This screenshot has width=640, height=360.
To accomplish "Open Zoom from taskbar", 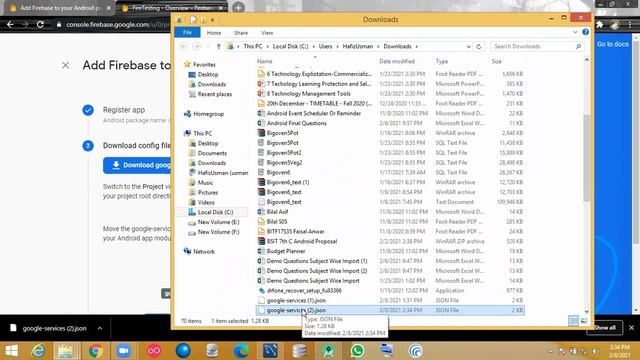I will (124, 351).
